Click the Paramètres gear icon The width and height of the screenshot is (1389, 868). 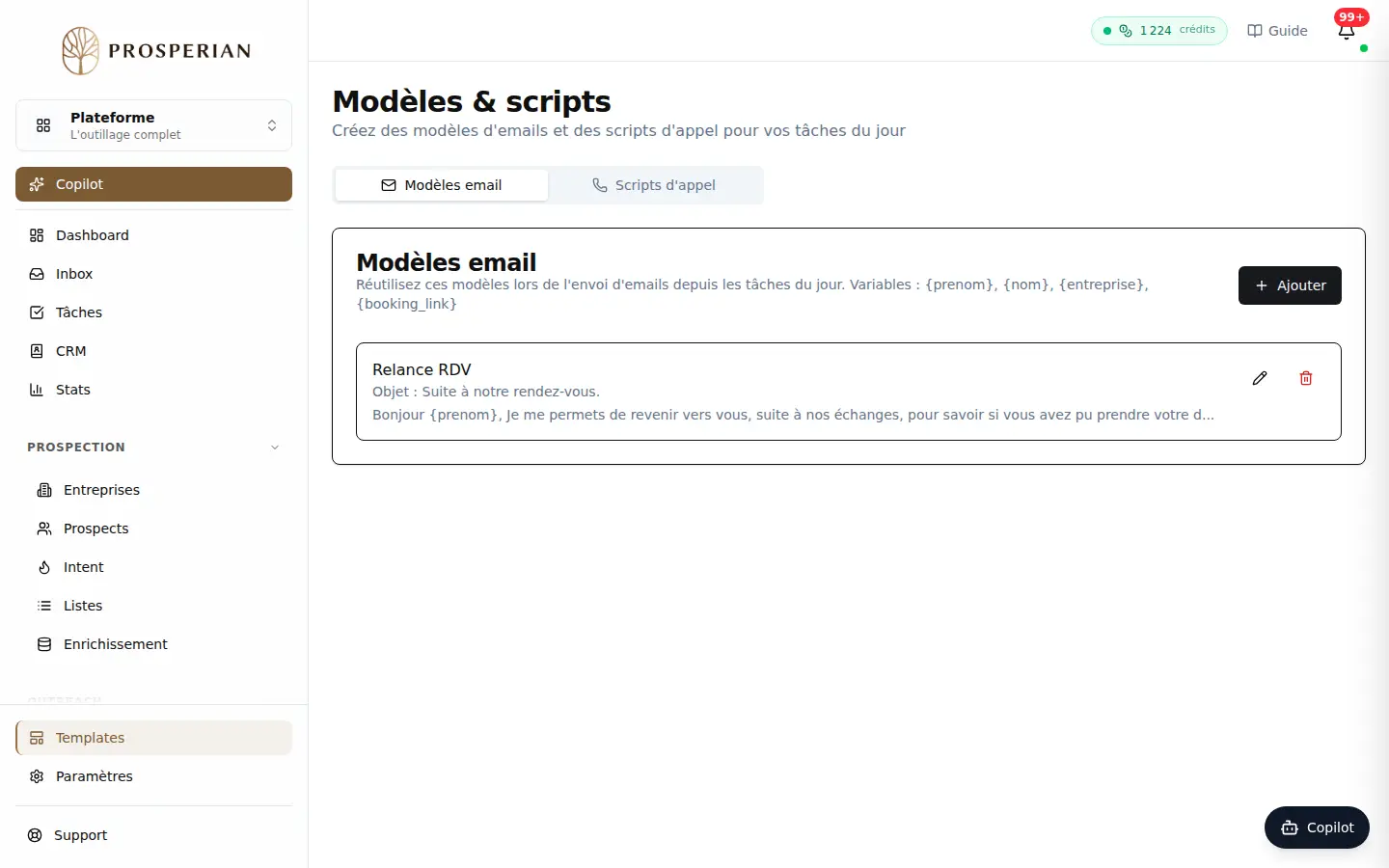point(37,776)
